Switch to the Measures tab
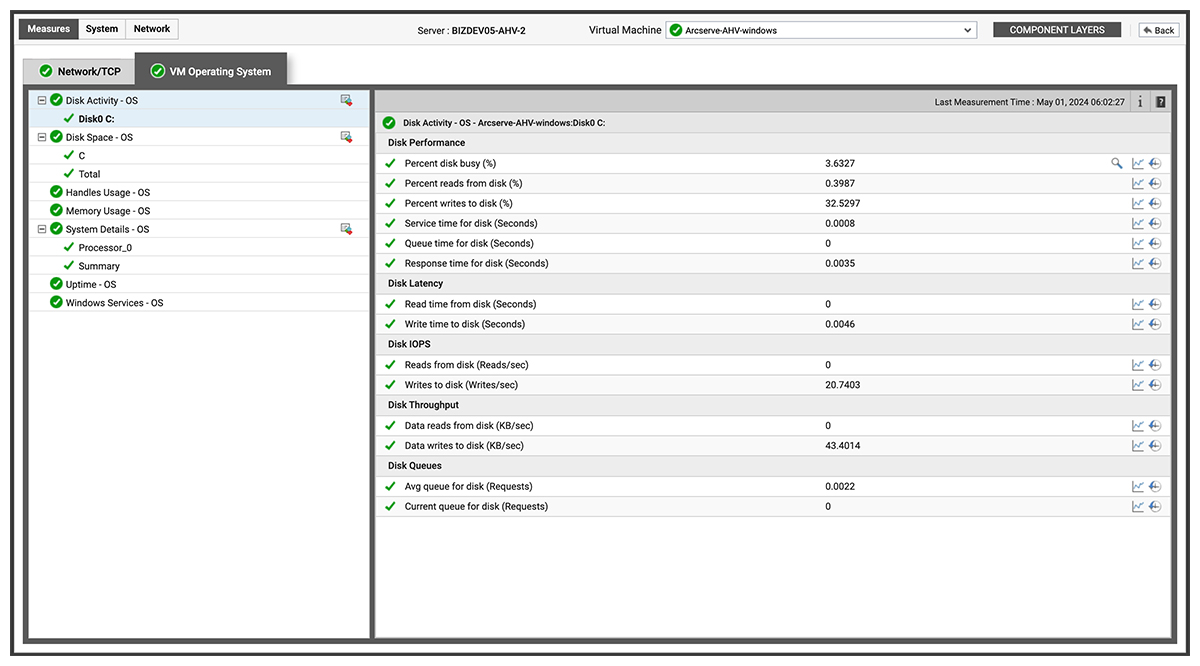This screenshot has height=666, width=1200. 49,29
